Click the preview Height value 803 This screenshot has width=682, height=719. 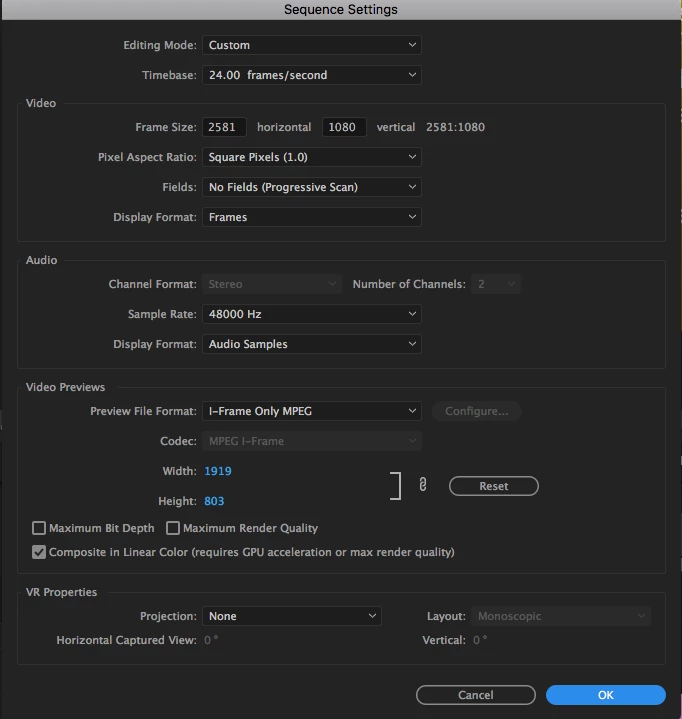pos(214,501)
